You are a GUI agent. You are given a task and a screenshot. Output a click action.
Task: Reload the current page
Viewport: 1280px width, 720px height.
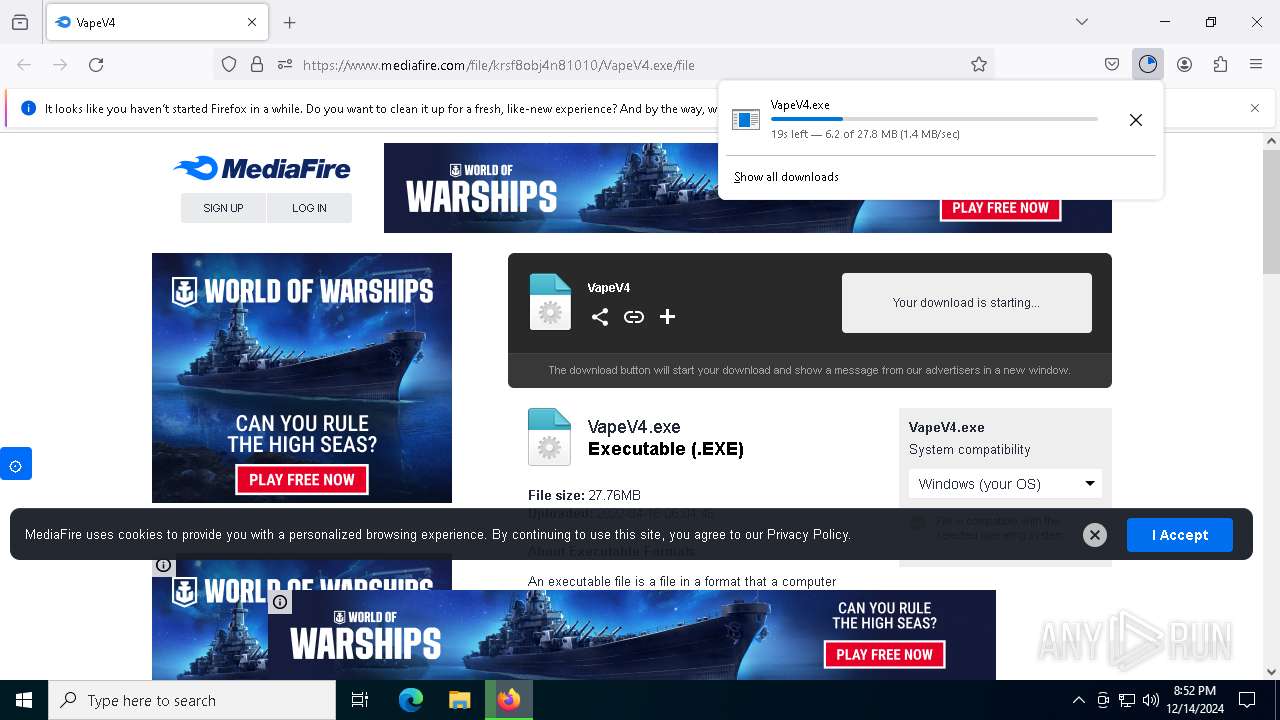point(96,65)
